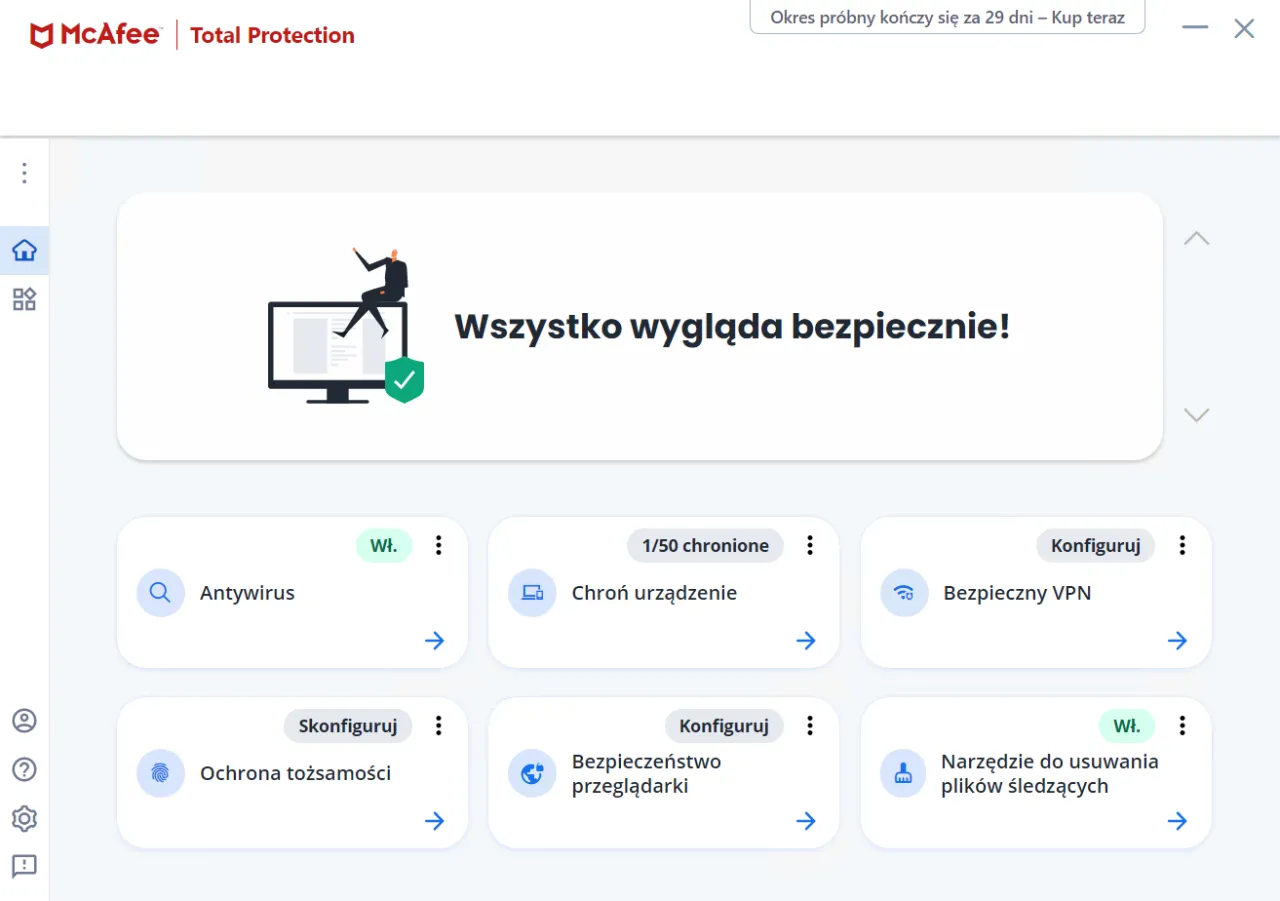Click Wł. badge on tracker removal tool
Screen dimensions: 1280x901
(1127, 726)
